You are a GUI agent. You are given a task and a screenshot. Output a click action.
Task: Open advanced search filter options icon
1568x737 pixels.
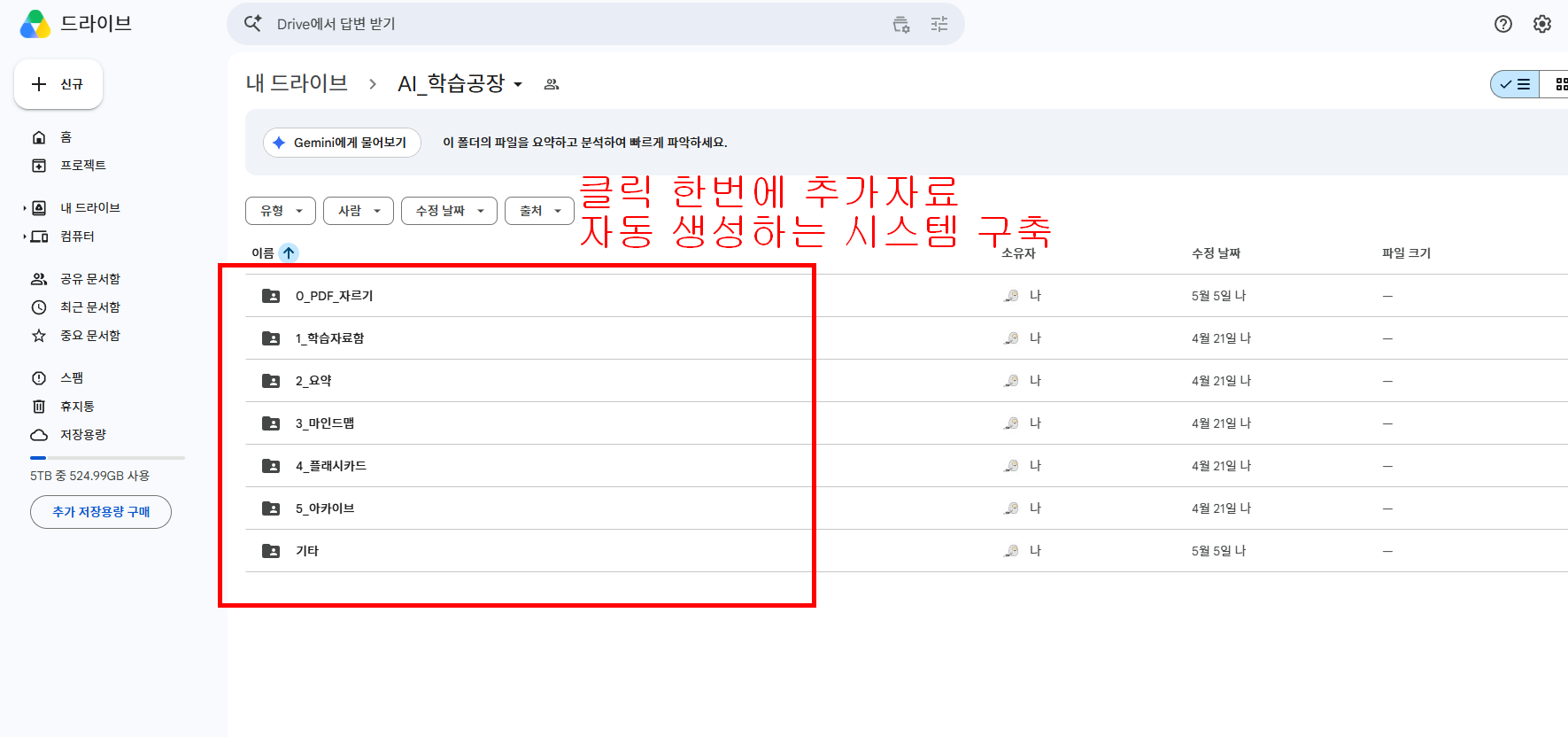(939, 24)
